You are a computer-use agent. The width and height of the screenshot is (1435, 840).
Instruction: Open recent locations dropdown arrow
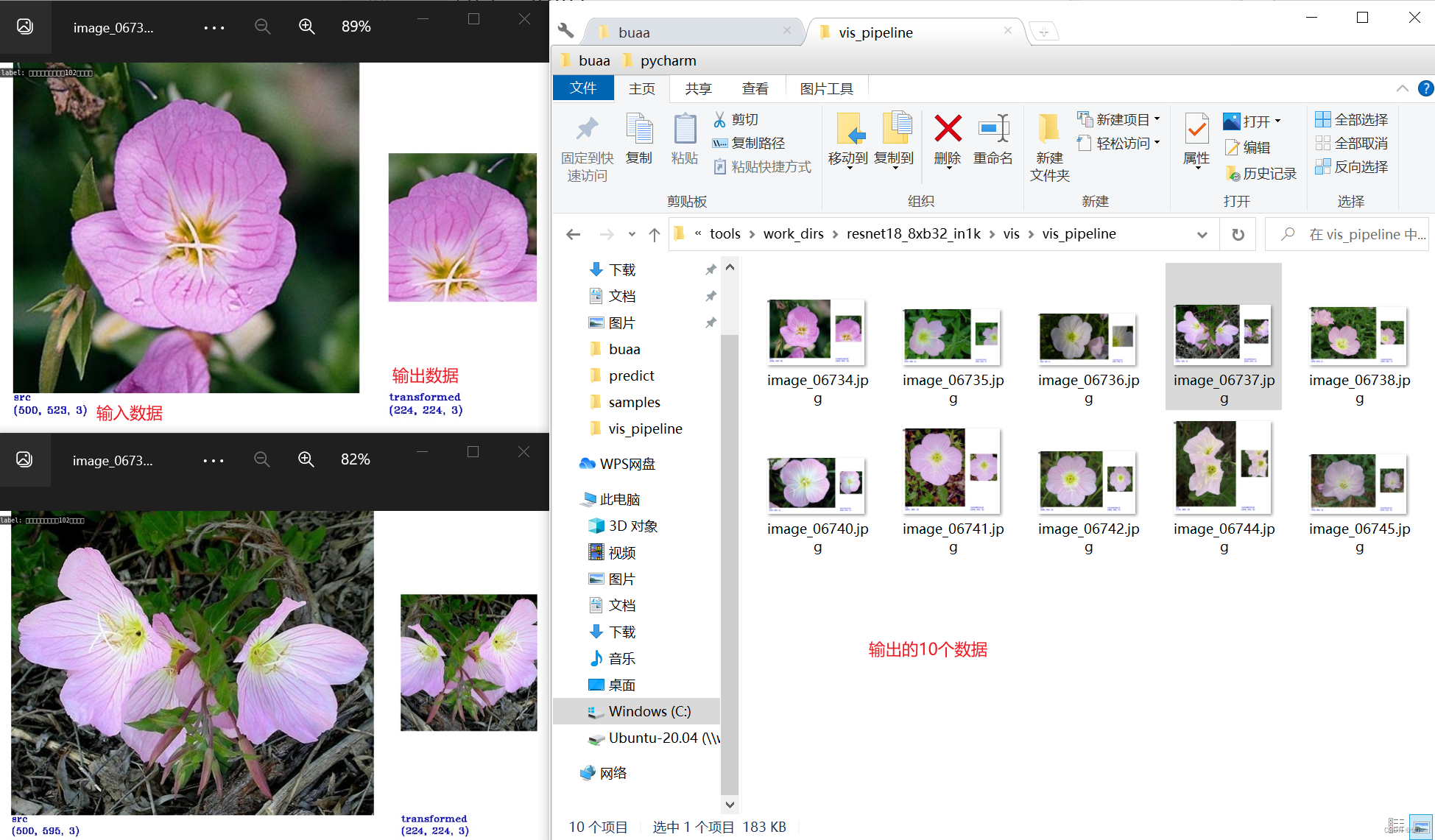[x=632, y=234]
